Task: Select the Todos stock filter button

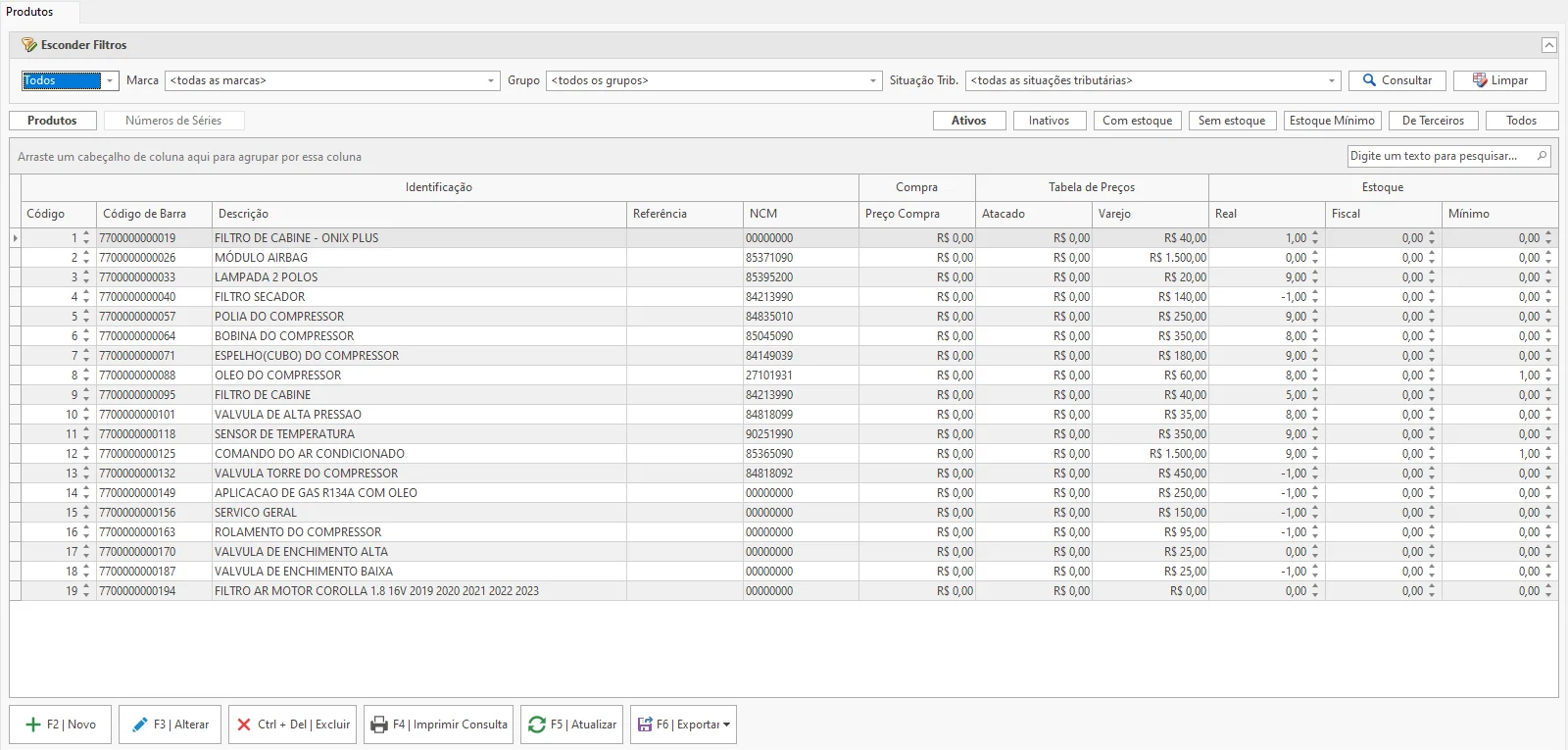Action: click(x=1521, y=121)
